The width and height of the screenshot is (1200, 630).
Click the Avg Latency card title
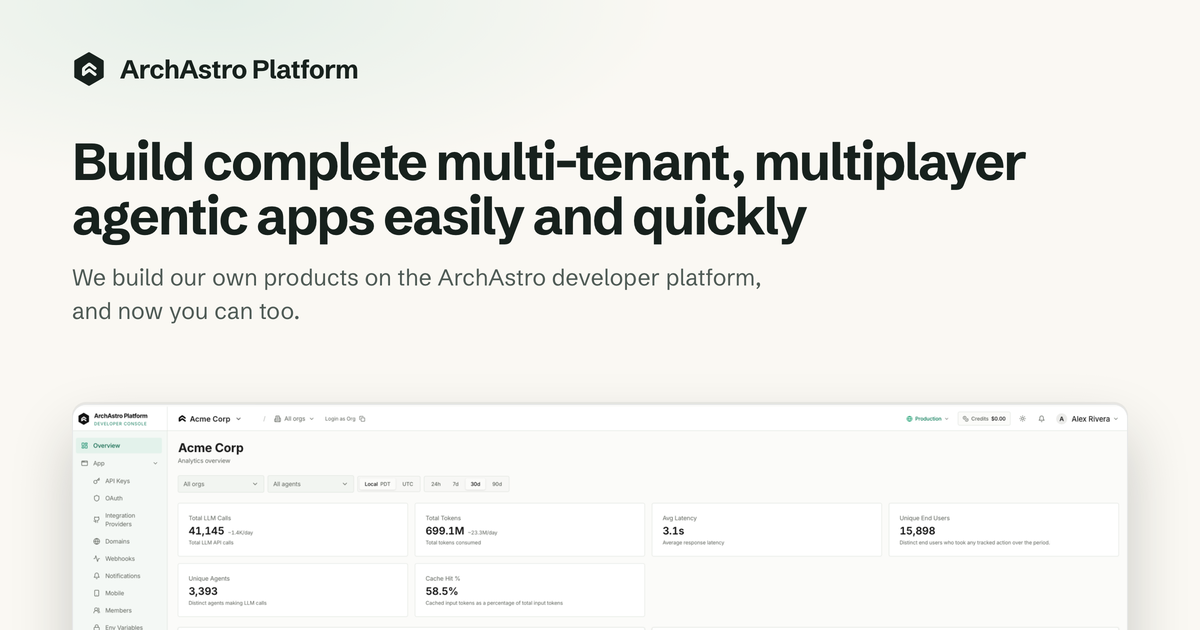[x=680, y=518]
